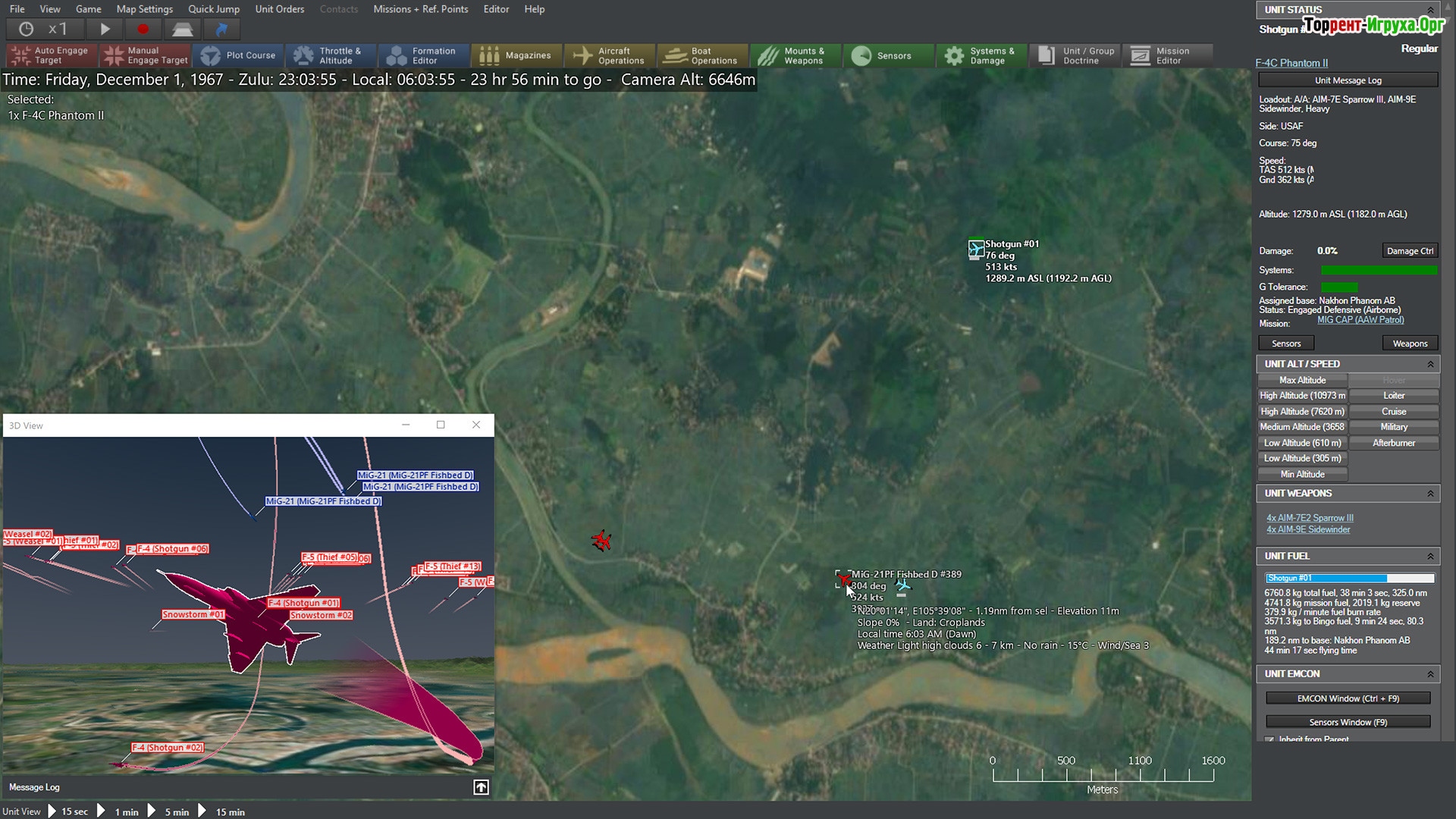1456x819 pixels.
Task: Click the blue arrow toolbar icon
Action: click(x=221, y=30)
